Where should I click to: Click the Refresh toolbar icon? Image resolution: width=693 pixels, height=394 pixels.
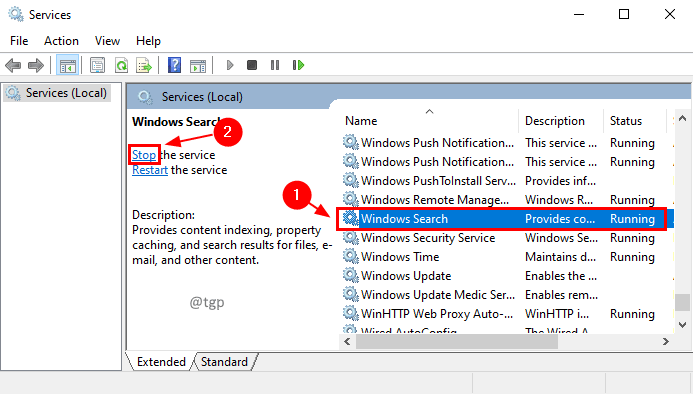click(121, 65)
